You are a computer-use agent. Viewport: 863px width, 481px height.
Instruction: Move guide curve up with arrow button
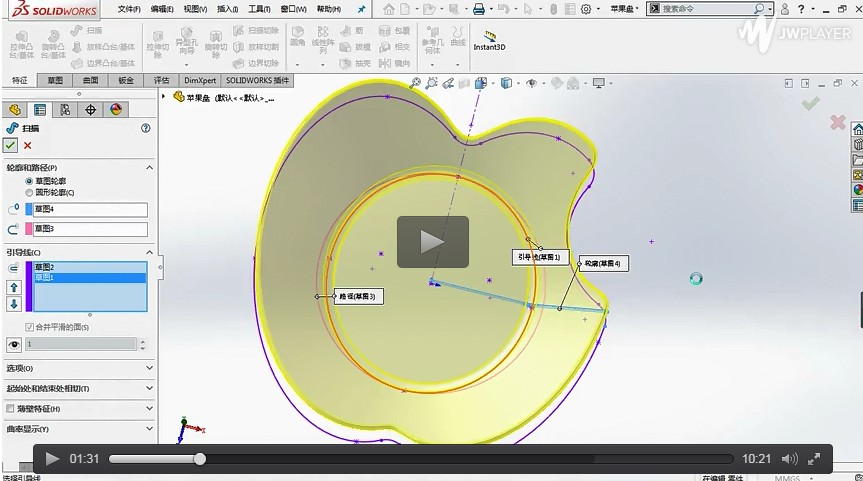(14, 287)
